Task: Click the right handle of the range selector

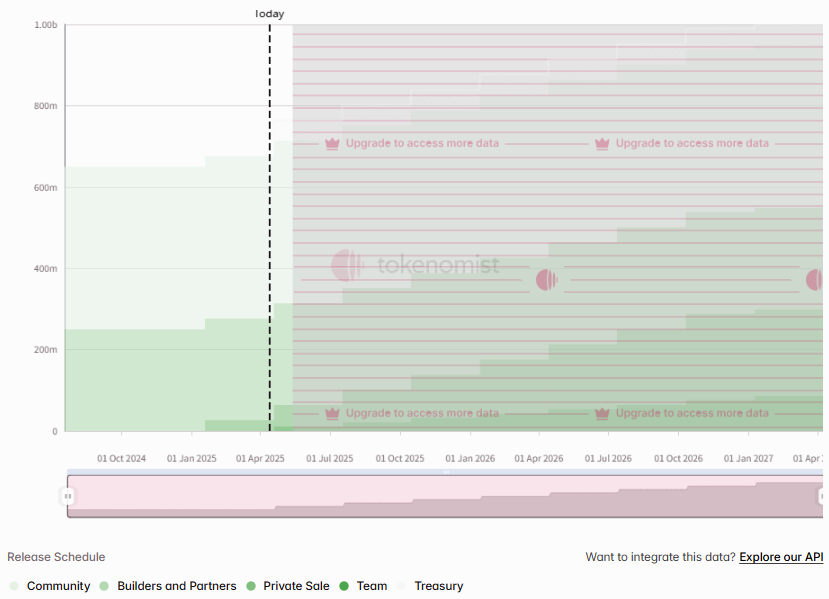Action: click(822, 496)
